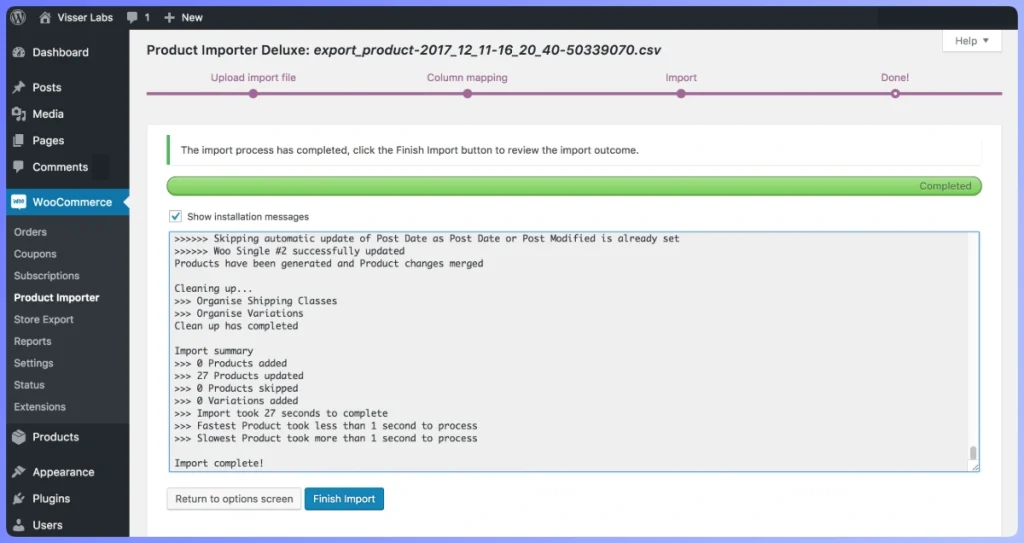Click 'Import took 27 seconds to complete' line
Viewport: 1024px width, 543px height.
pos(281,413)
